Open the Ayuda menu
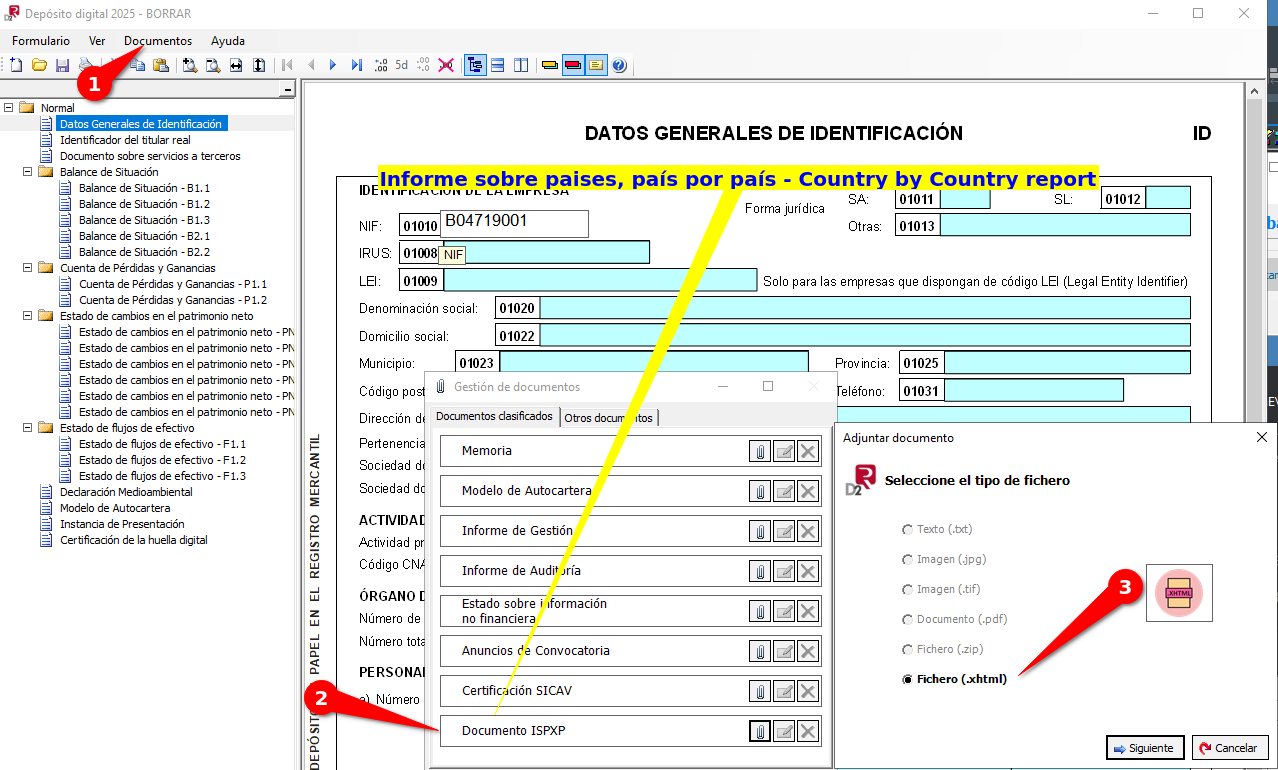The height and width of the screenshot is (770, 1278). point(228,41)
